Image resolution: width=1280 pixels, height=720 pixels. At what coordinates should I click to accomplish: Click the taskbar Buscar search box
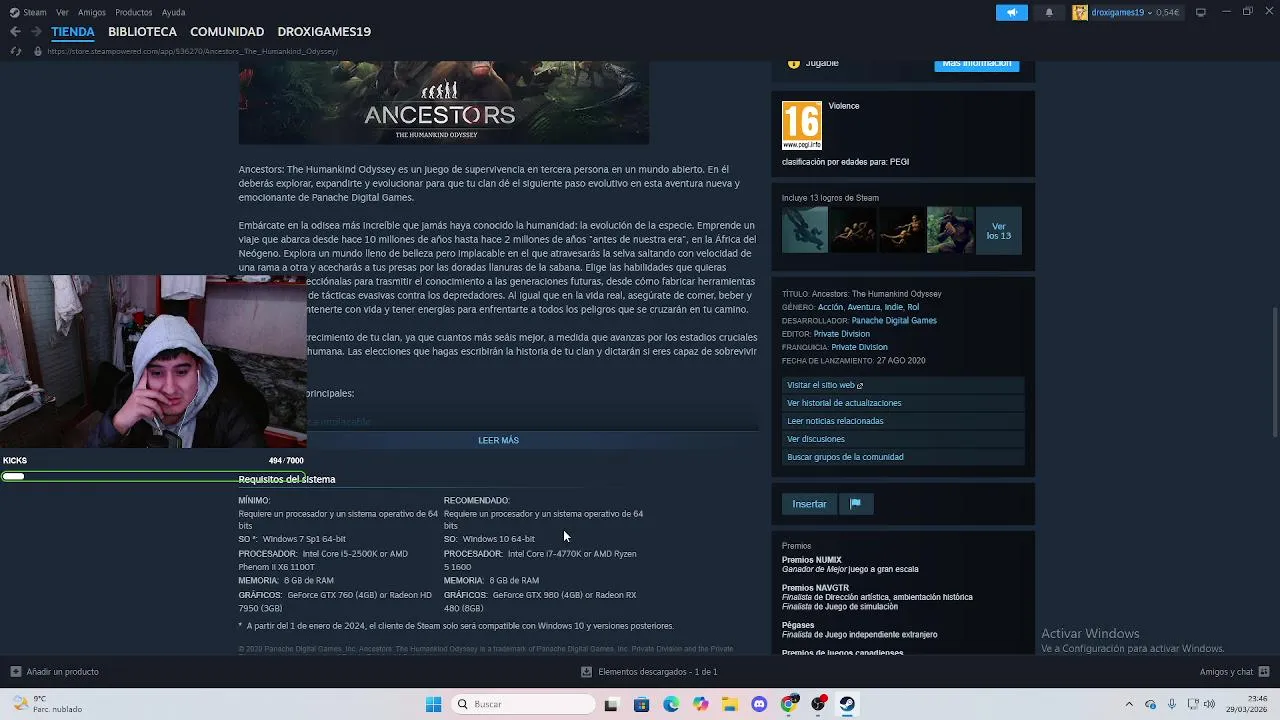[521, 704]
